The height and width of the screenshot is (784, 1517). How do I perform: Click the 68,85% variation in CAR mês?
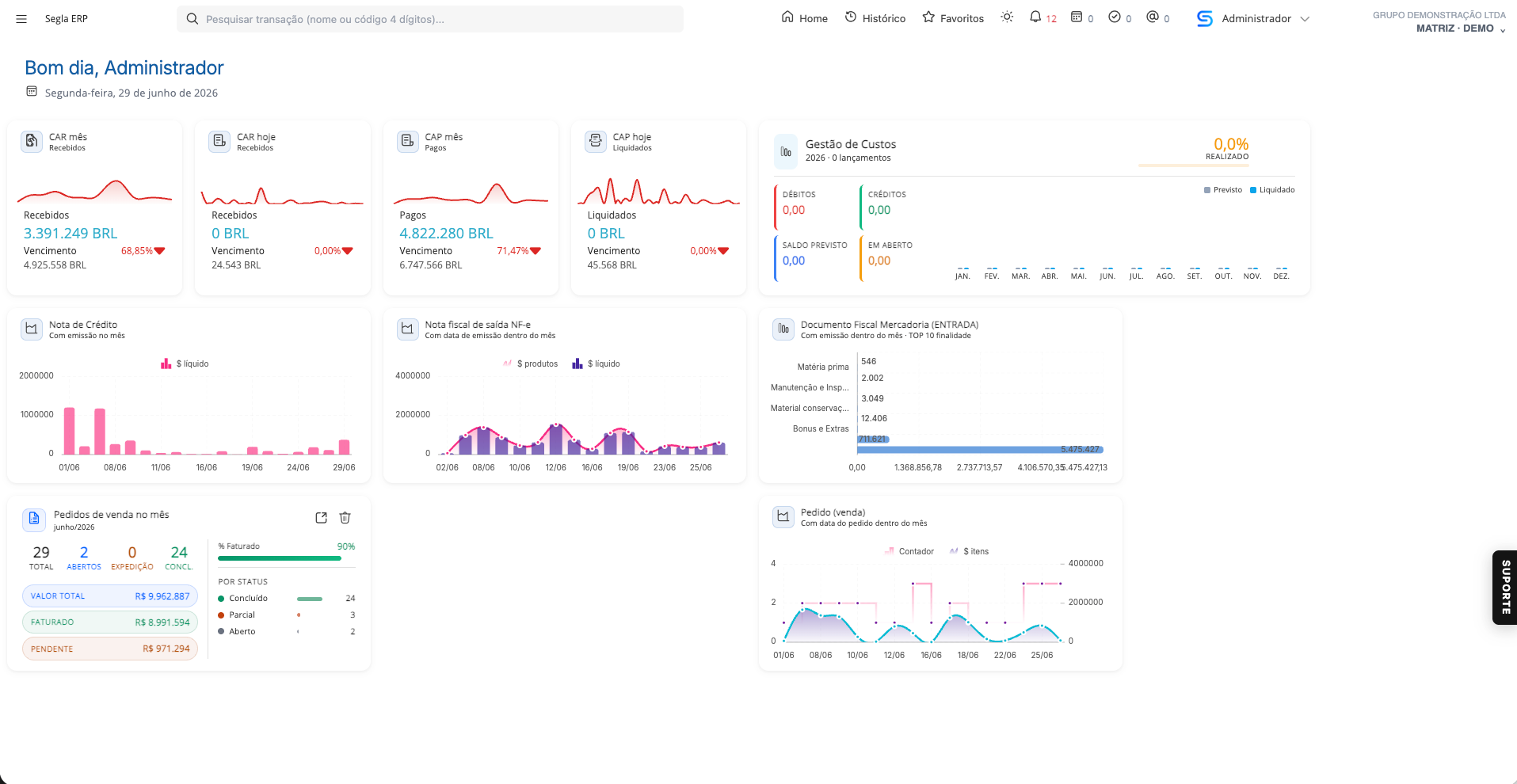(143, 250)
